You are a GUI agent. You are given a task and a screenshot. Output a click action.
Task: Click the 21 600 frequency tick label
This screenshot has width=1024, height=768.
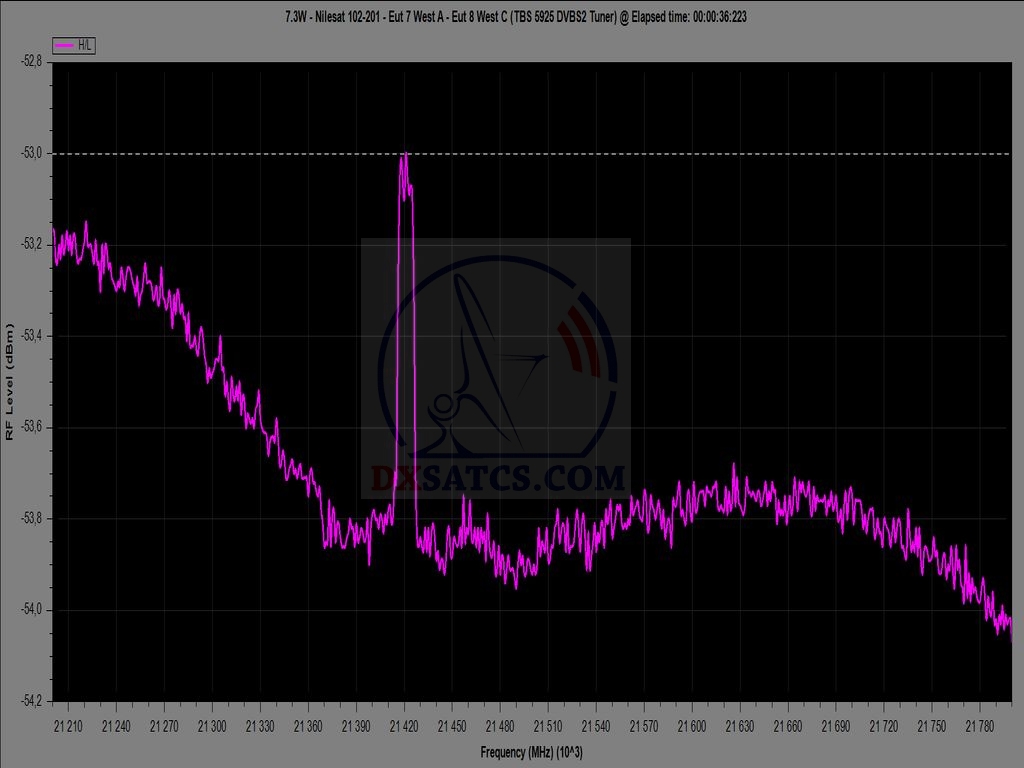click(692, 725)
